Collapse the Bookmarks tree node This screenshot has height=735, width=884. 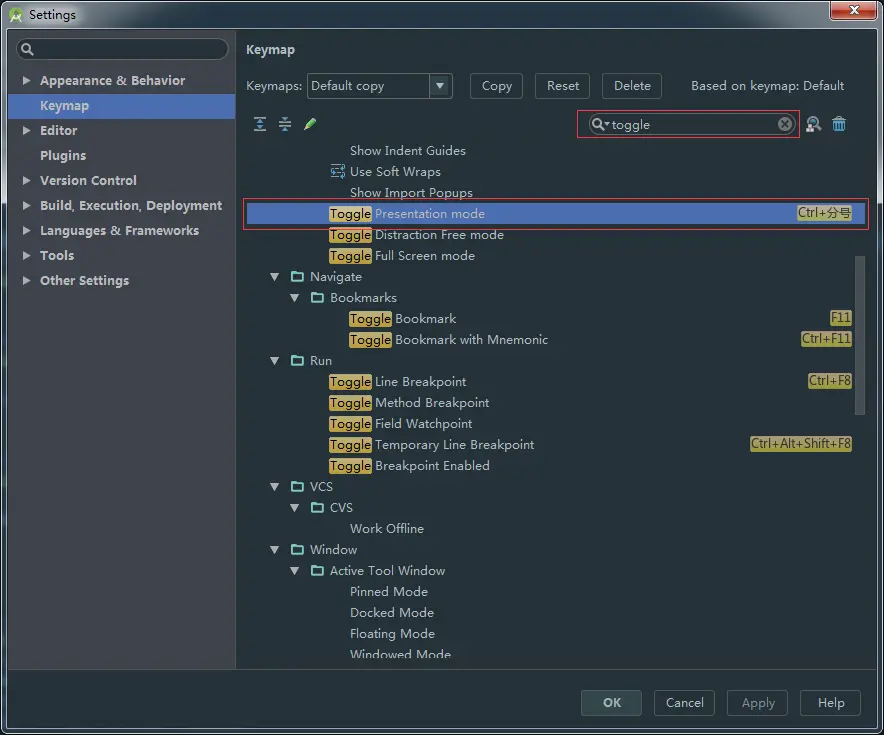coord(295,298)
